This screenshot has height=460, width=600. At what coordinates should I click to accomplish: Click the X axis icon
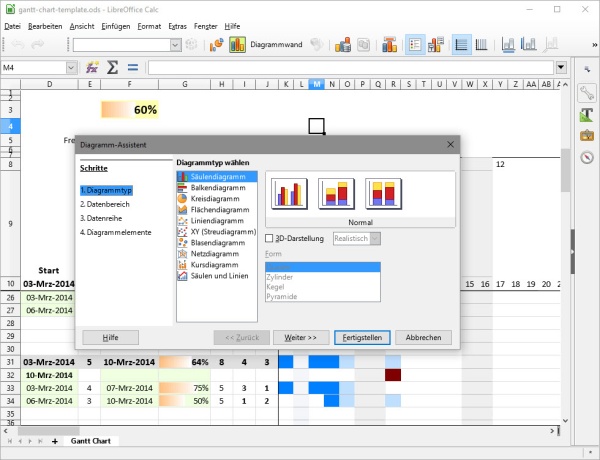coord(508,45)
